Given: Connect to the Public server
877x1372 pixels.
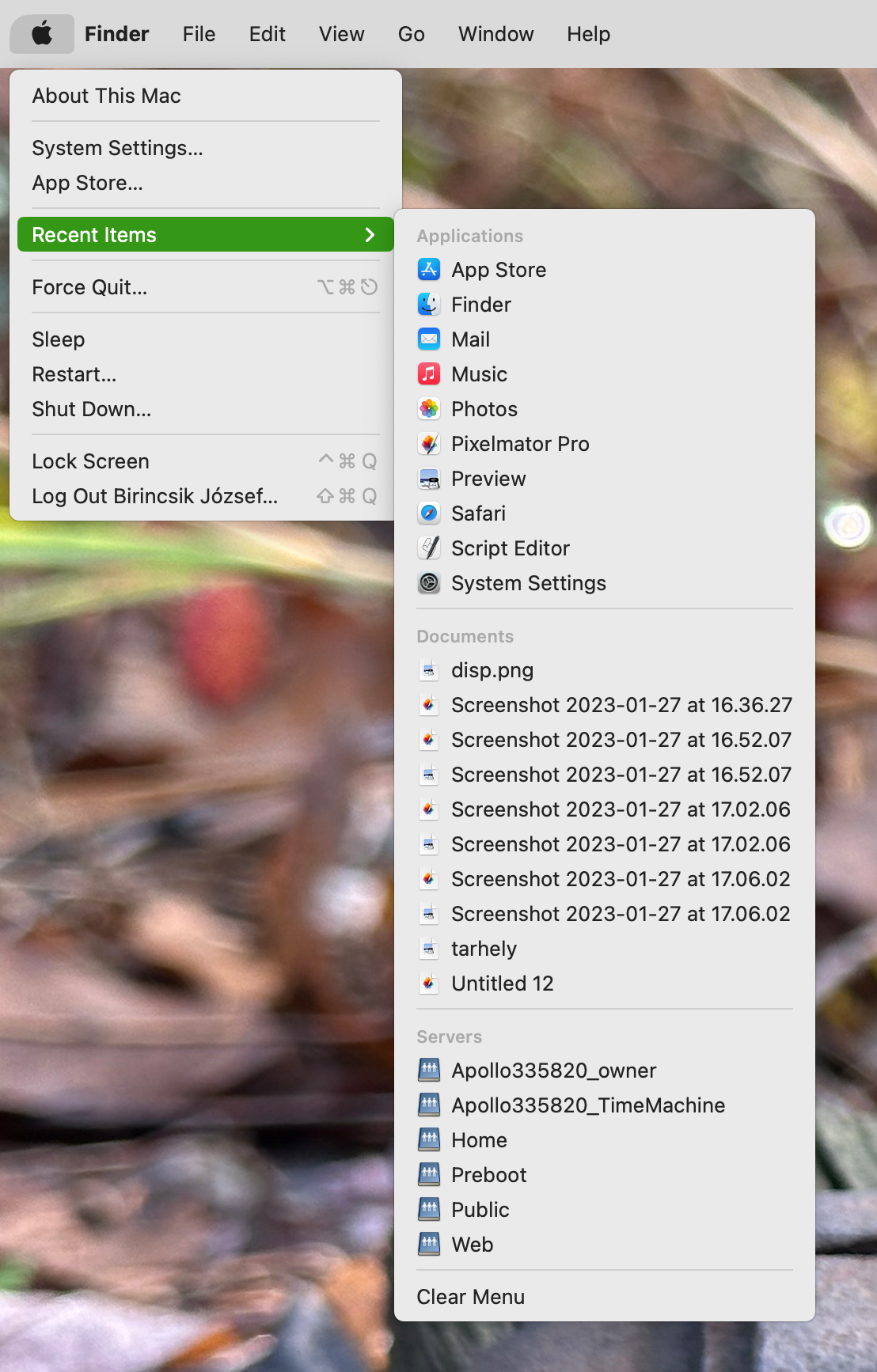Looking at the screenshot, I should pyautogui.click(x=605, y=1210).
